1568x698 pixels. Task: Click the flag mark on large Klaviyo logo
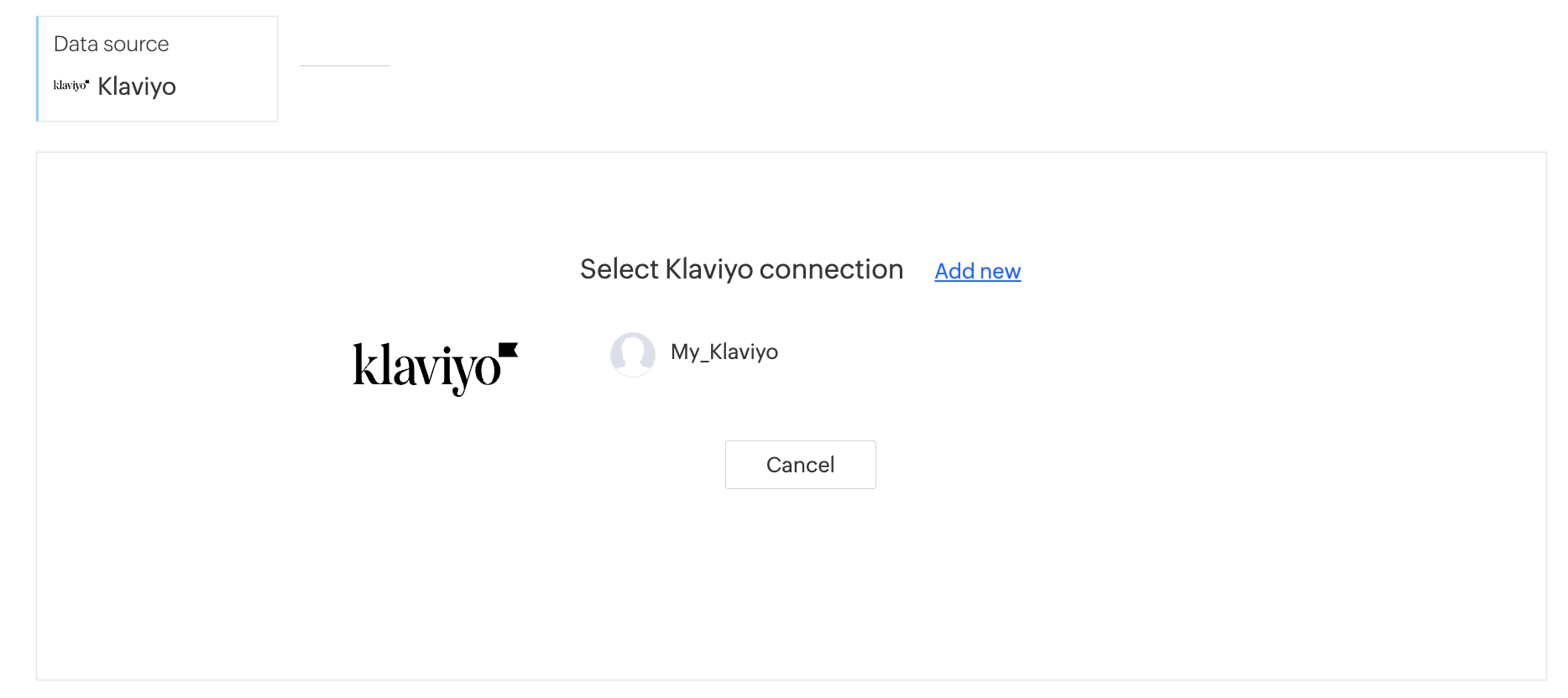(508, 351)
